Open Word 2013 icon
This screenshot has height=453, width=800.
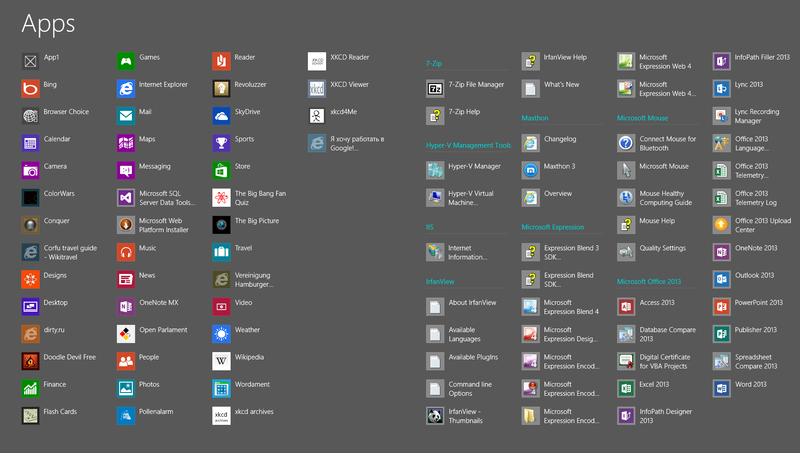pos(721,388)
